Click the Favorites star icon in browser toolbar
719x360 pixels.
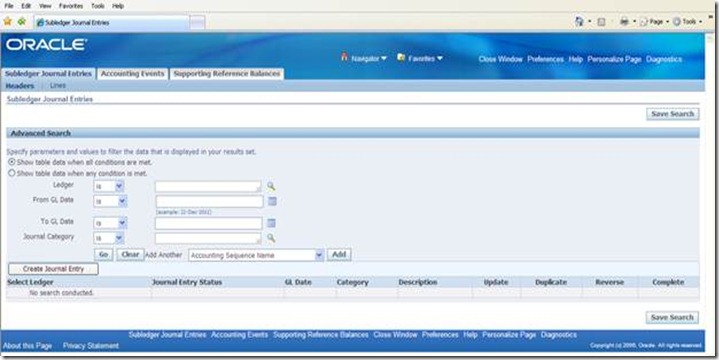pos(7,22)
